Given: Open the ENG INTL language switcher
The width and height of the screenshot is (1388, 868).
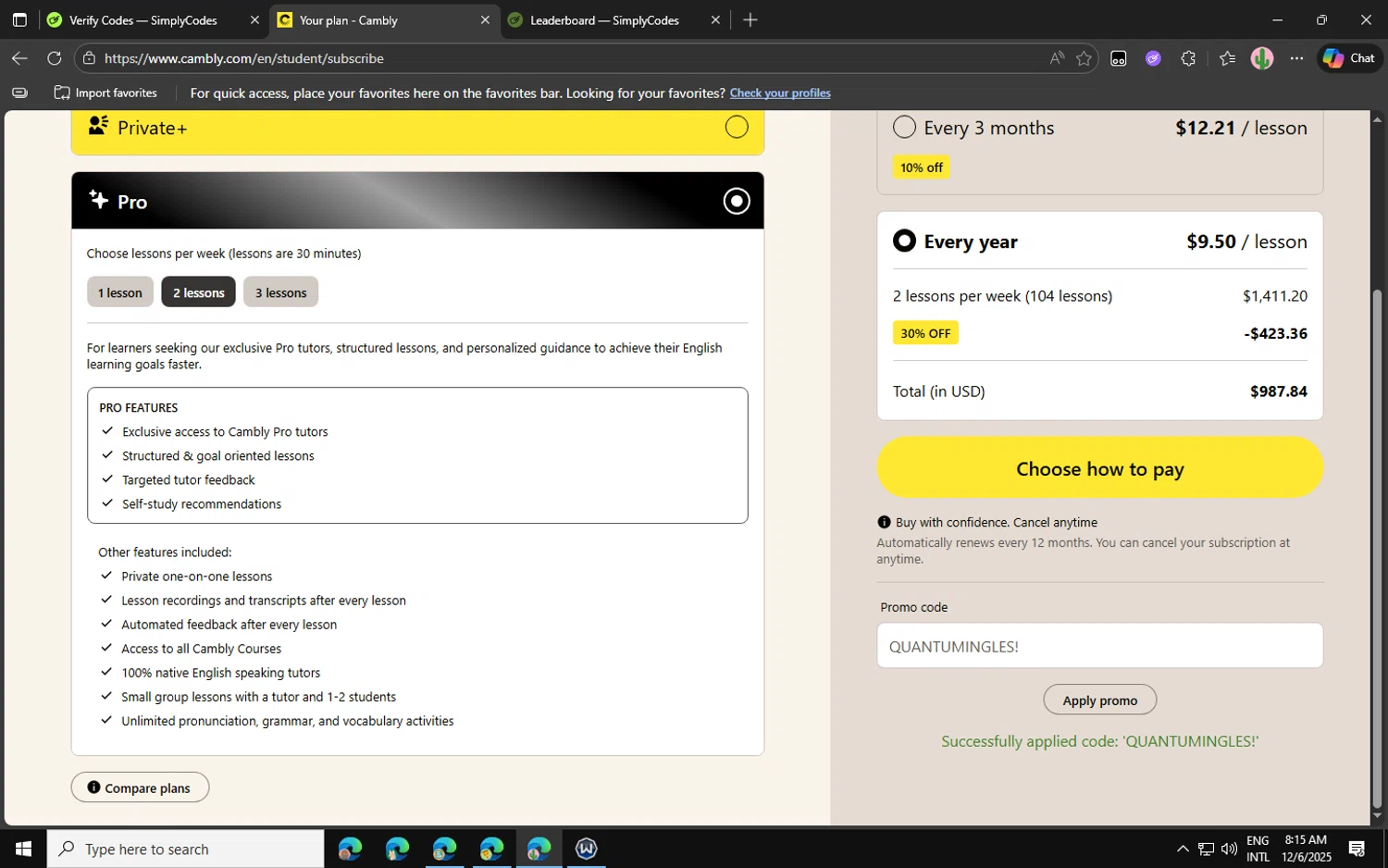Looking at the screenshot, I should [1258, 849].
